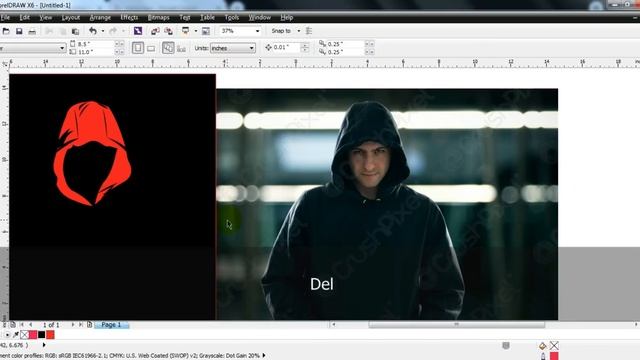Click the status bar outline color red swatch
Viewport: 640px width, 360px height.
(x=554, y=356)
